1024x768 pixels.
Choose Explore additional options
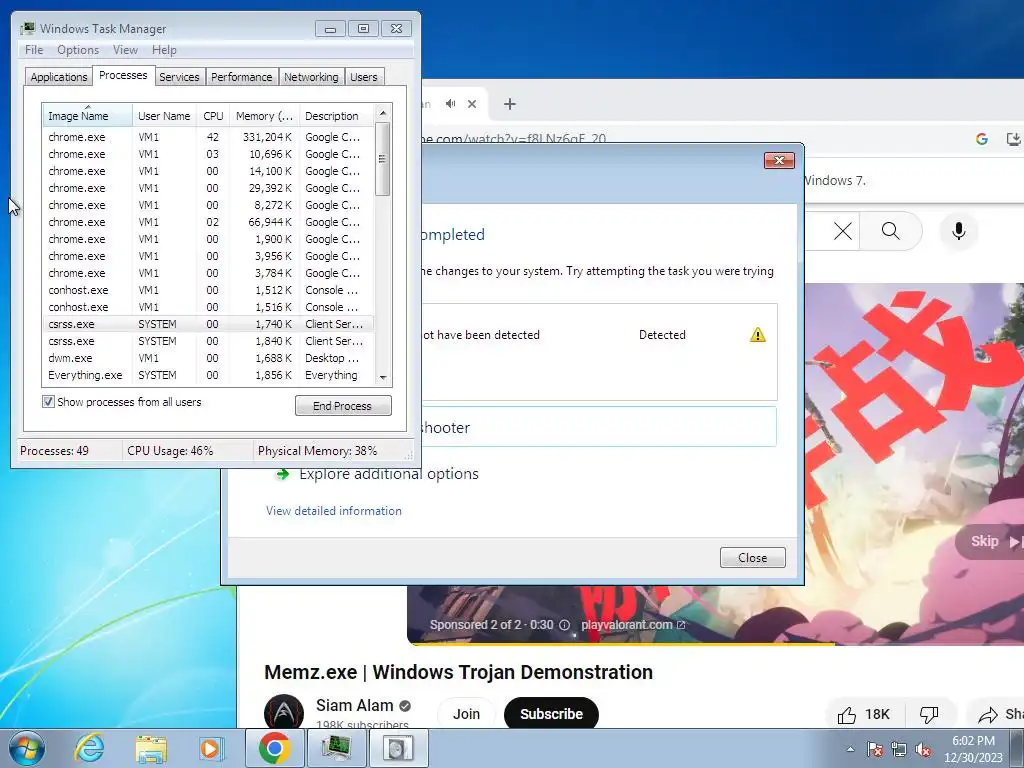coord(389,473)
